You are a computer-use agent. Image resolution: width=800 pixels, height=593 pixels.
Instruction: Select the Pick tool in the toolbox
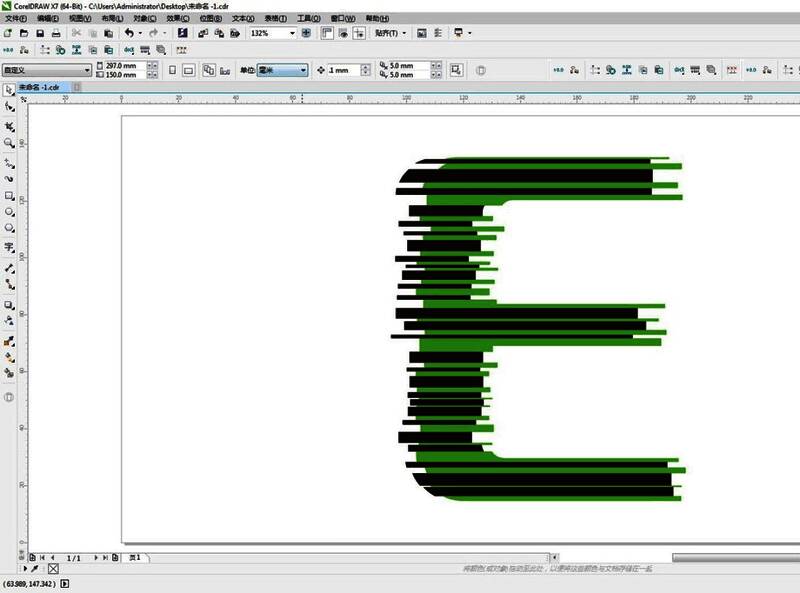click(9, 90)
